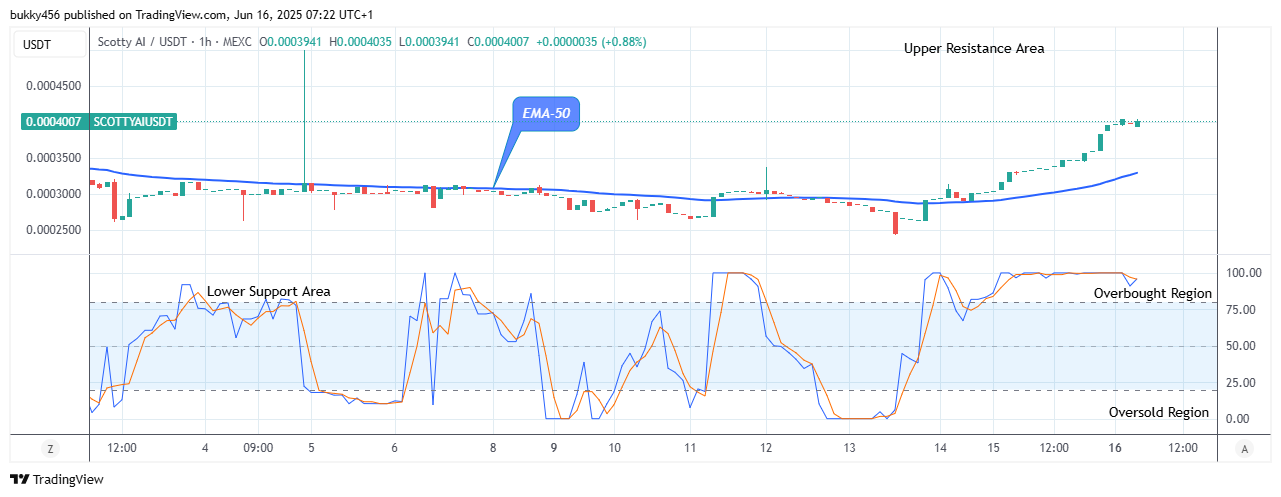Click the 0.0002500 price axis value
Viewport: 1281px width, 497px height.
[53, 230]
